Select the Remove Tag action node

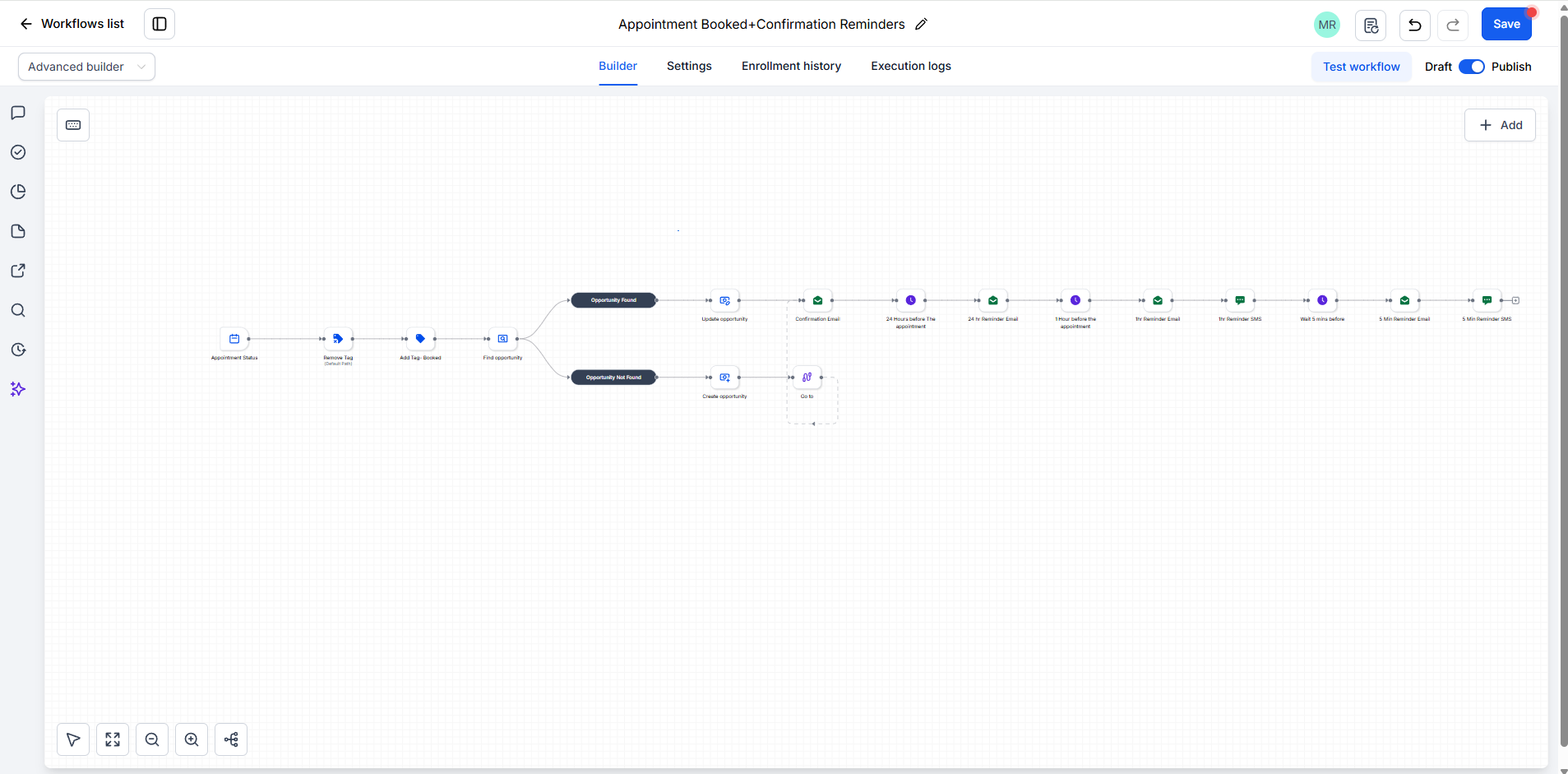(x=338, y=339)
